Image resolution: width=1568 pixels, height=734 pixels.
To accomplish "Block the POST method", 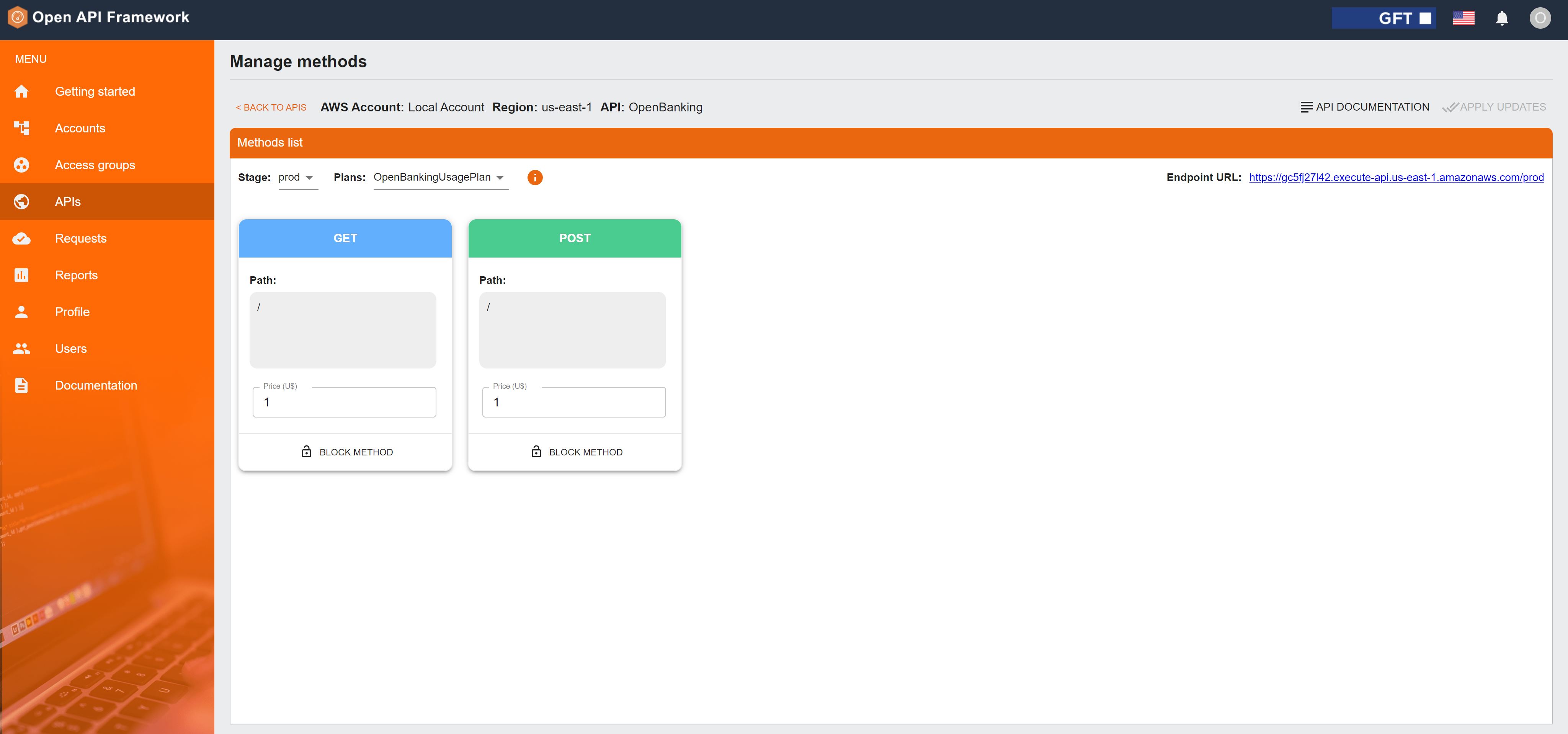I will click(x=575, y=452).
